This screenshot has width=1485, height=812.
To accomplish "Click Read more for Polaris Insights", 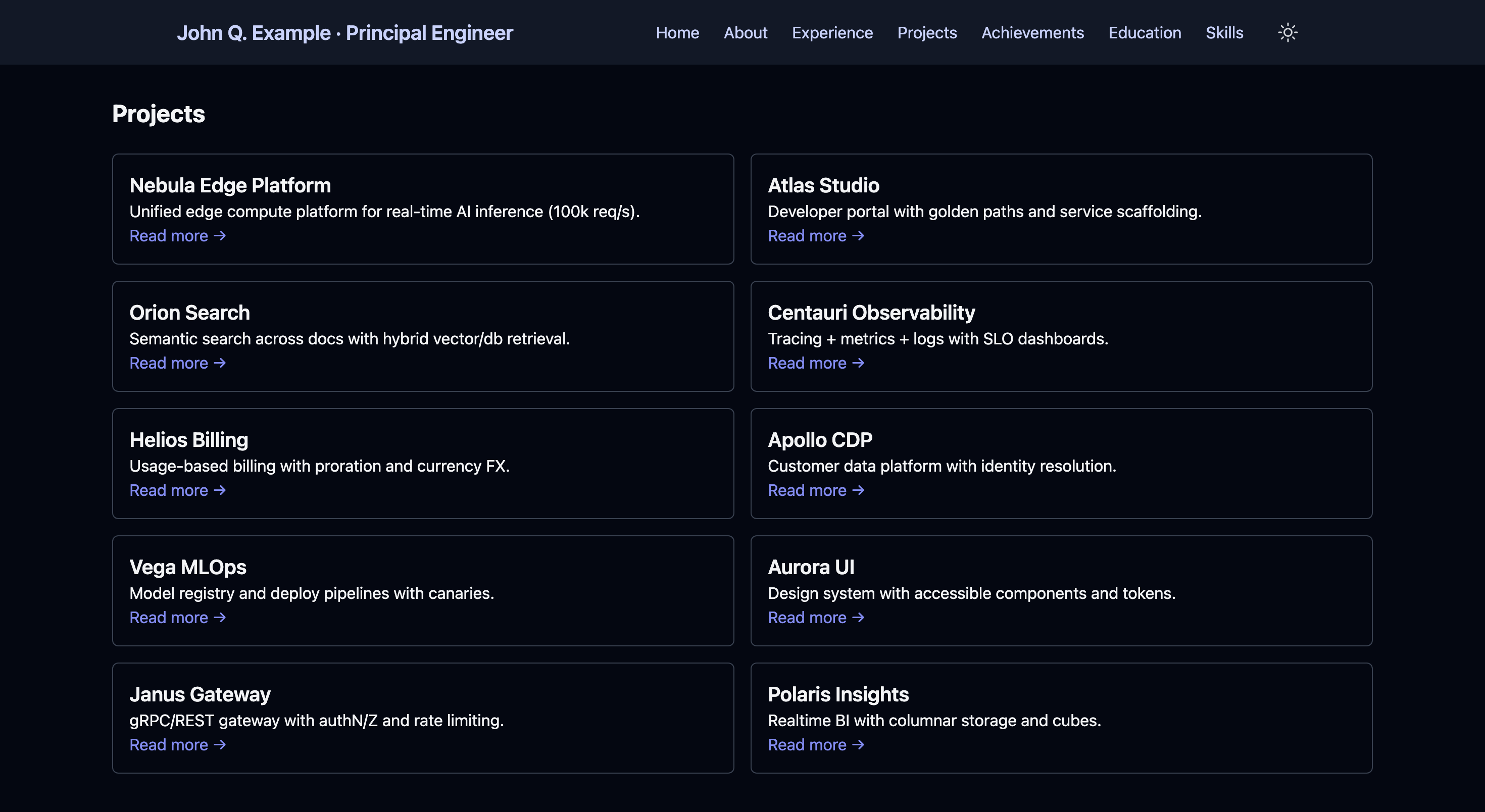I will pos(815,744).
